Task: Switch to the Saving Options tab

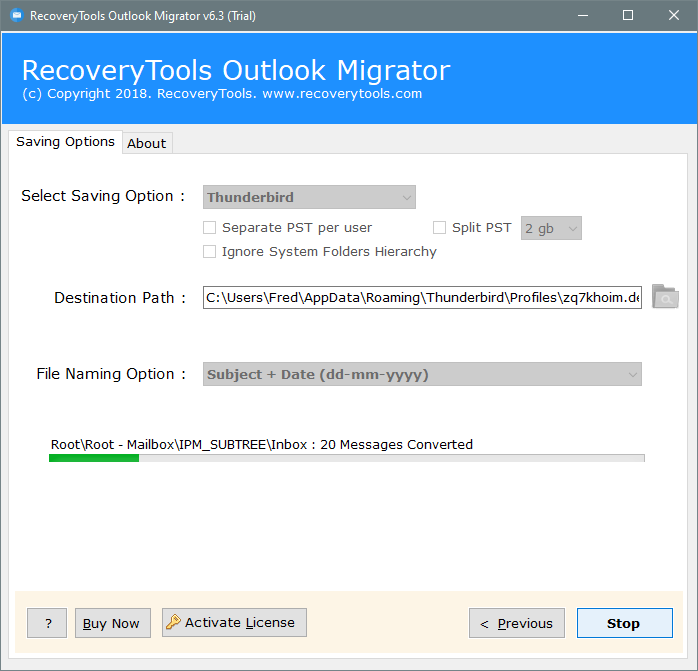Action: (x=65, y=142)
